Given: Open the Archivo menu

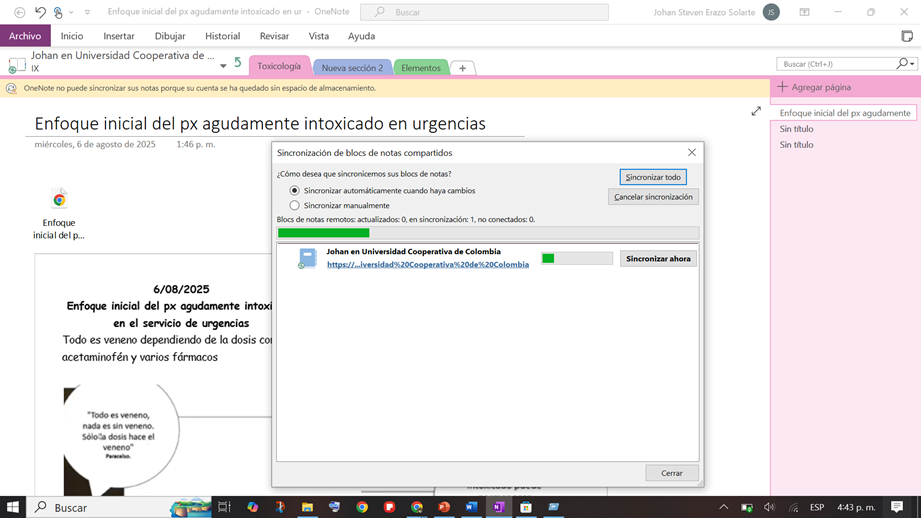Looking at the screenshot, I should [x=25, y=36].
